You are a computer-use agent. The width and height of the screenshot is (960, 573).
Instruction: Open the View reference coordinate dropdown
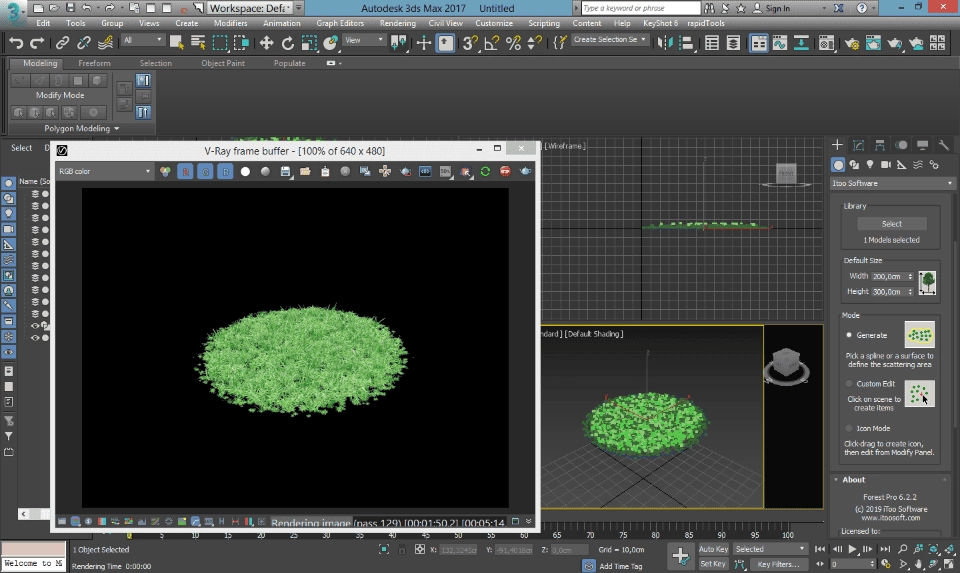click(364, 40)
